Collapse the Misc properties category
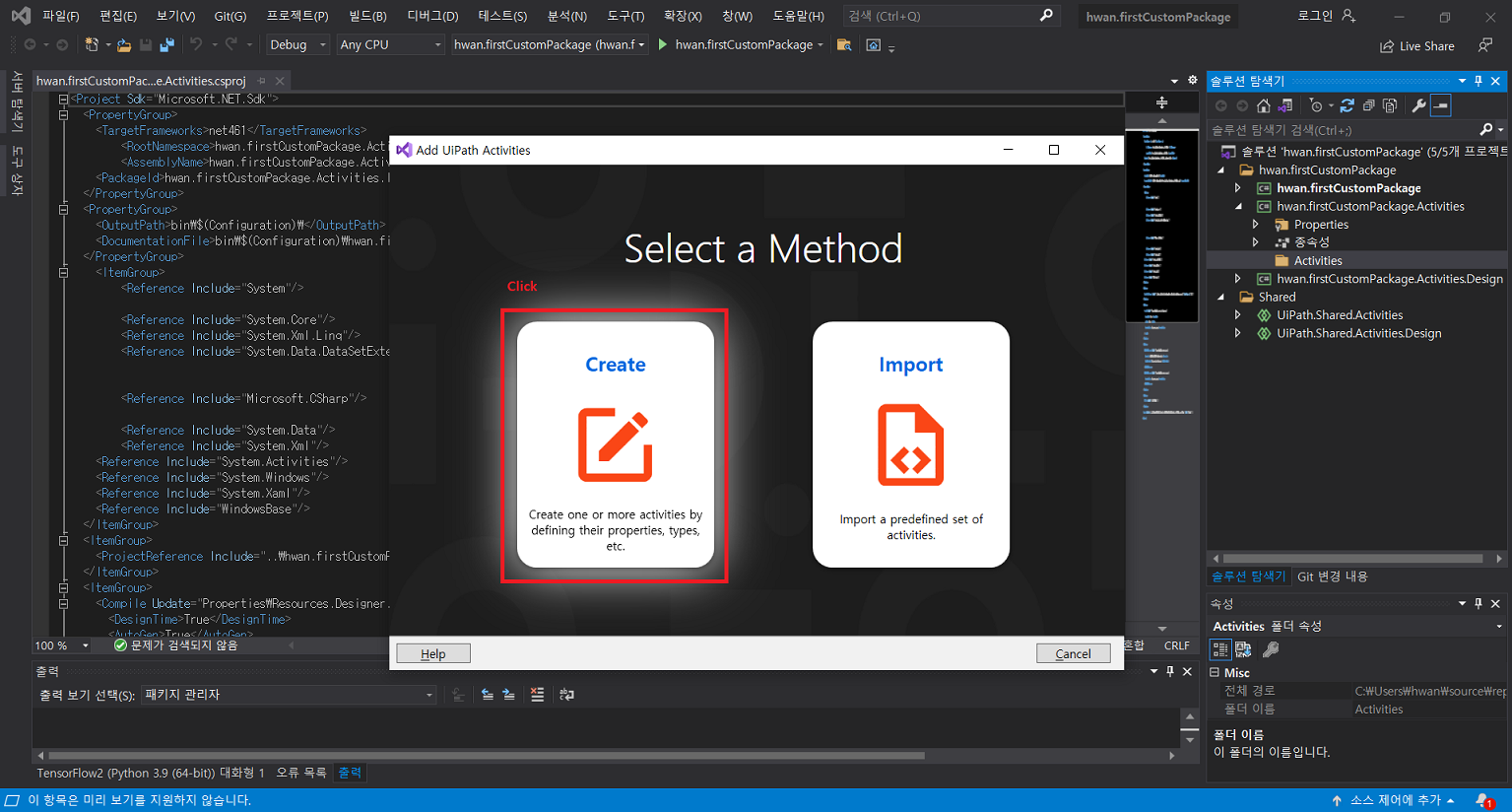This screenshot has height=812, width=1512. point(1215,672)
